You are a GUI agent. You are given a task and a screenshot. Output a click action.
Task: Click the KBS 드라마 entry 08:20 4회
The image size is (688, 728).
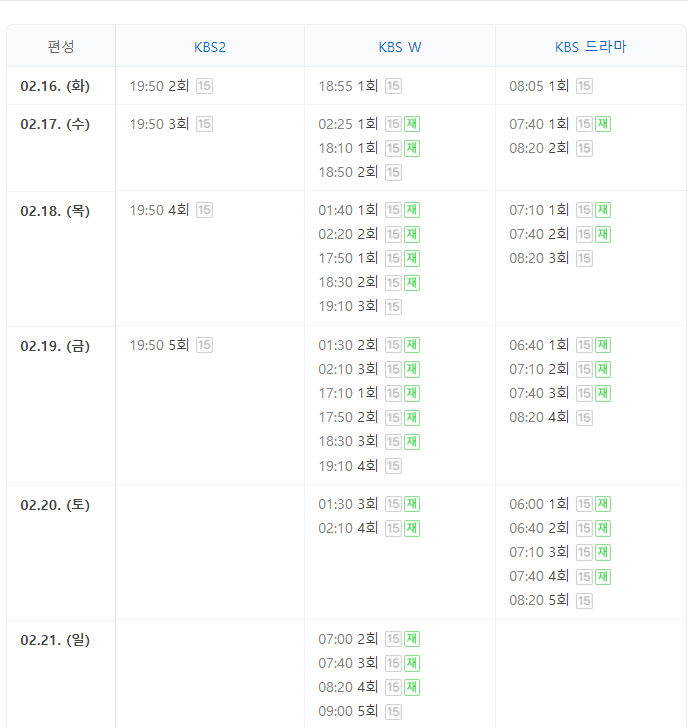click(539, 417)
